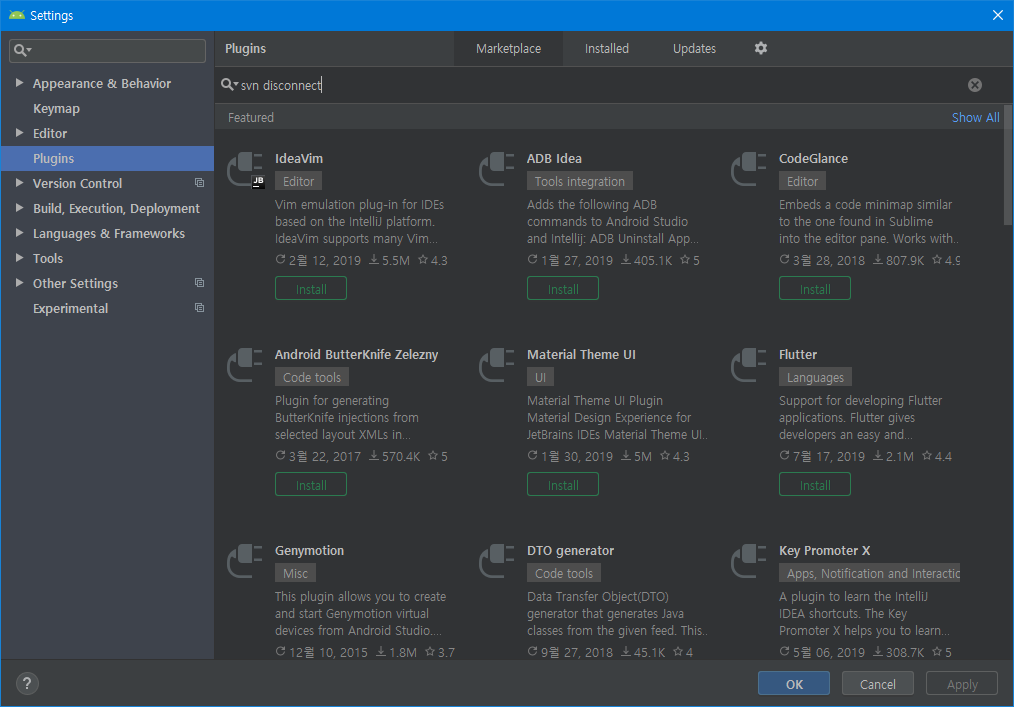Image resolution: width=1014 pixels, height=707 pixels.
Task: Click the 'Misc' tag on Genymotion
Action: tap(295, 573)
